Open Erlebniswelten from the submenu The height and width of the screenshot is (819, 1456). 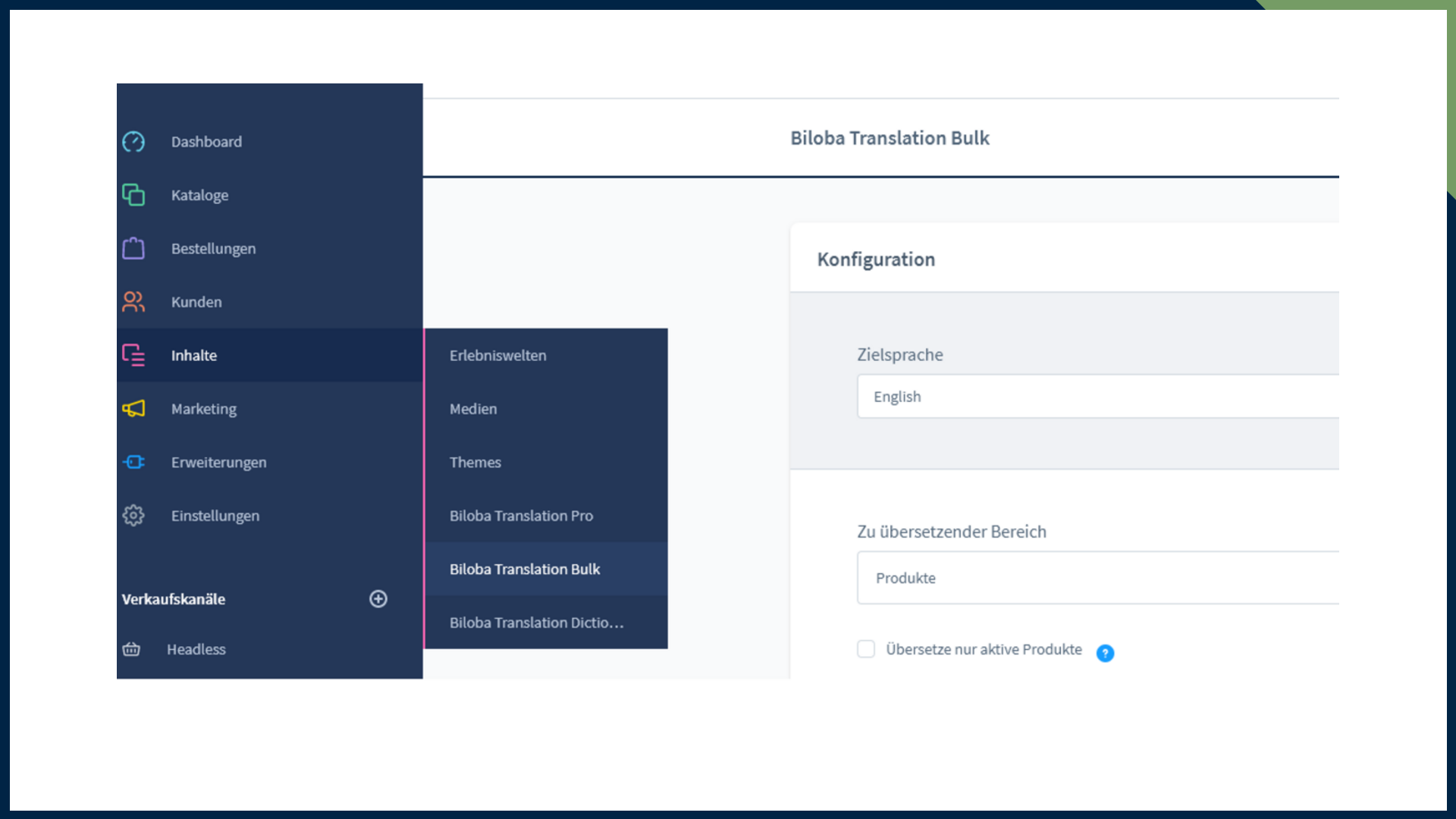tap(497, 356)
